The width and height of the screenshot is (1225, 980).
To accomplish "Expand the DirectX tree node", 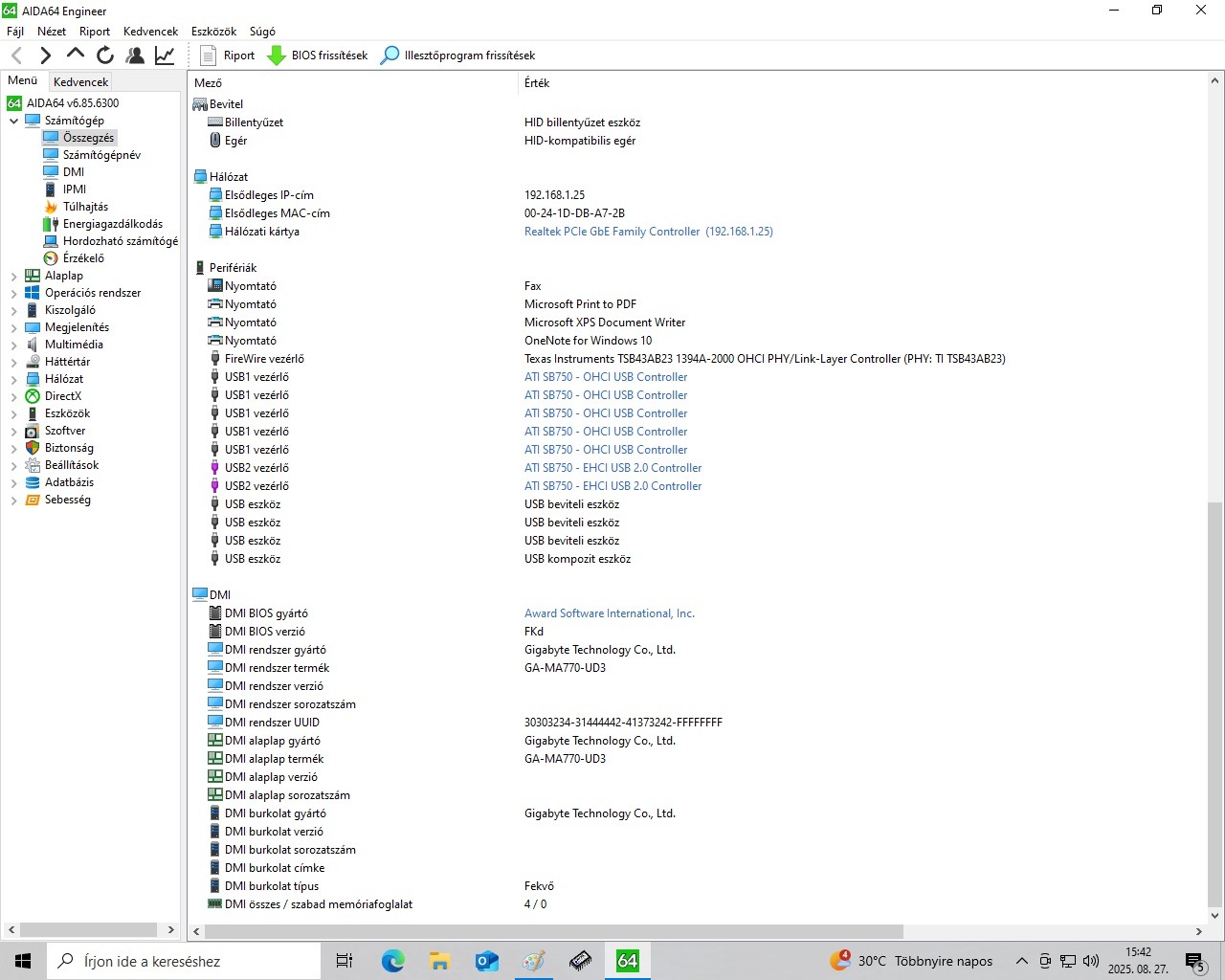I will click(13, 396).
